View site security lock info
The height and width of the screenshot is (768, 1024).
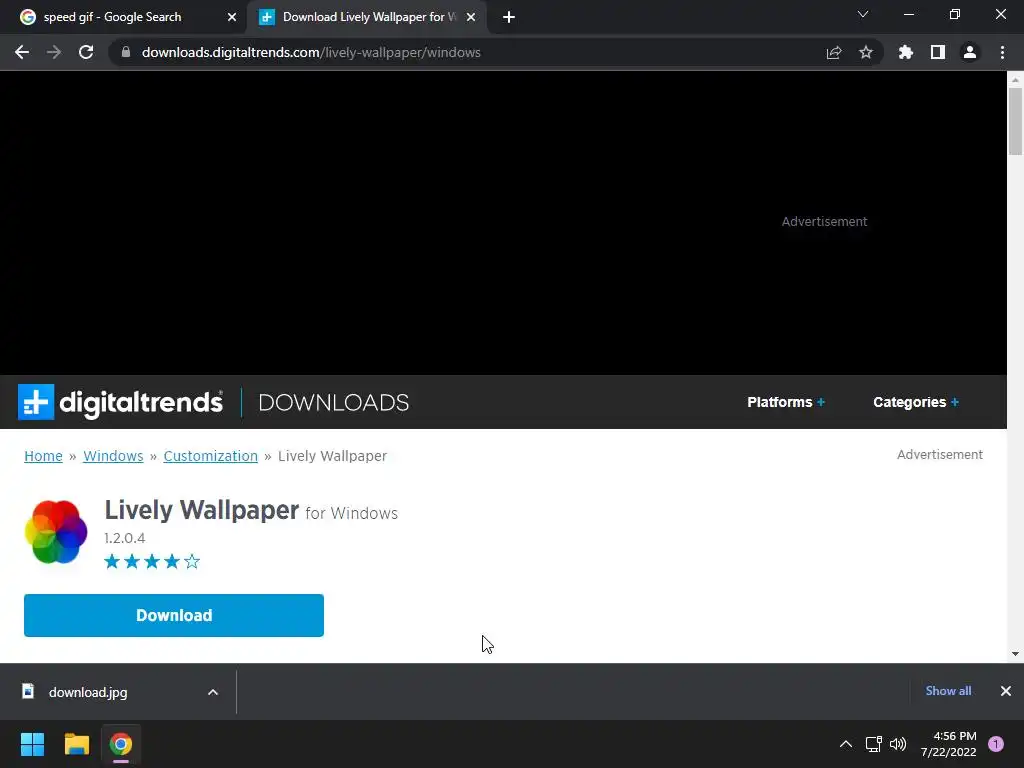click(126, 52)
